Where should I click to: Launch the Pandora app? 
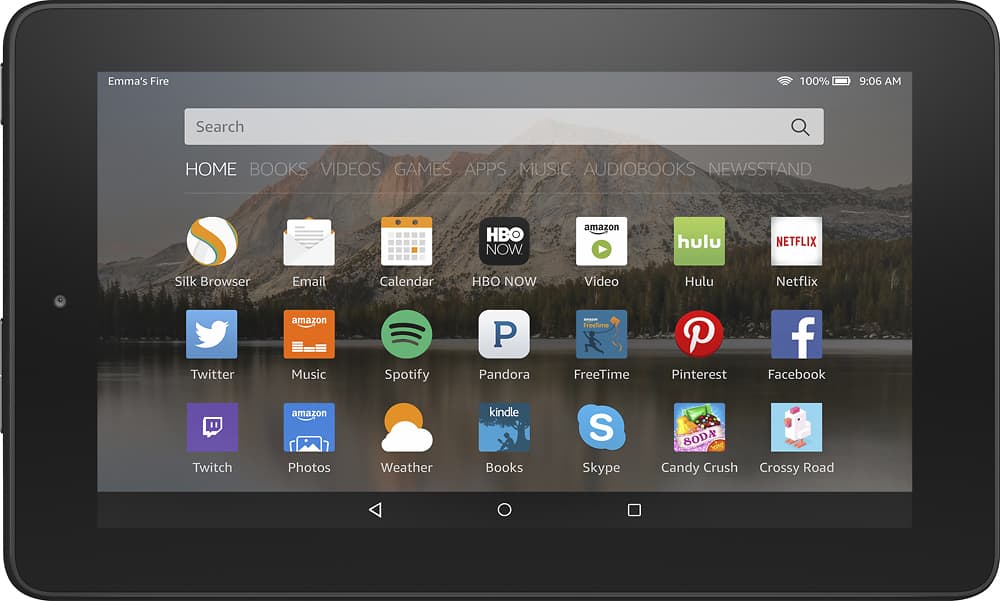pos(504,334)
